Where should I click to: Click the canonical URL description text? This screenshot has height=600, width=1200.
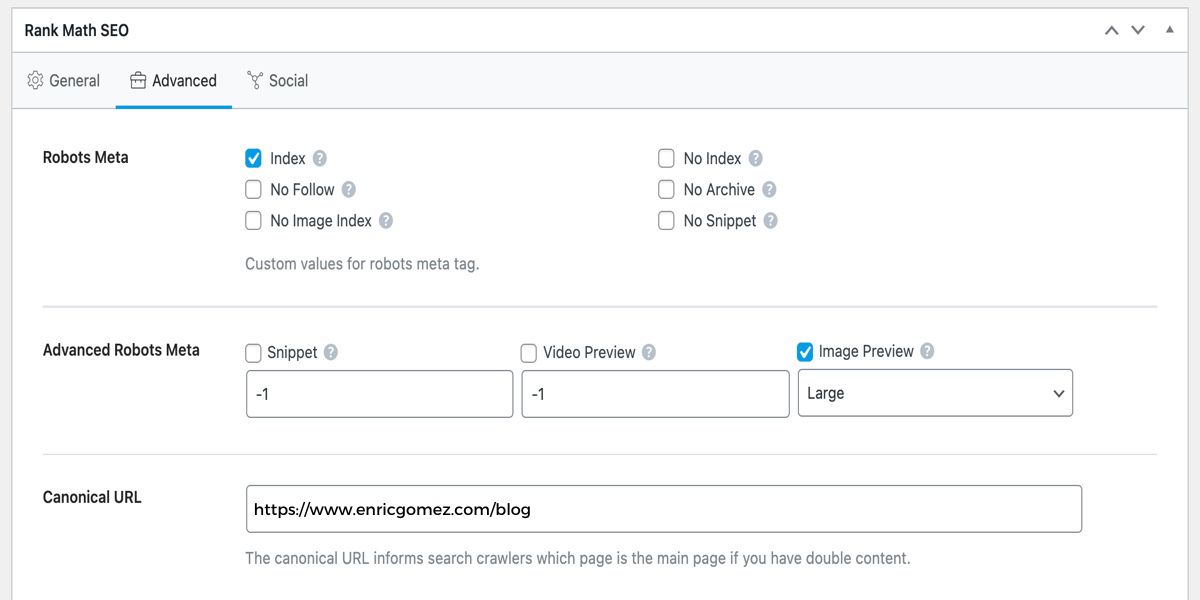pos(578,558)
